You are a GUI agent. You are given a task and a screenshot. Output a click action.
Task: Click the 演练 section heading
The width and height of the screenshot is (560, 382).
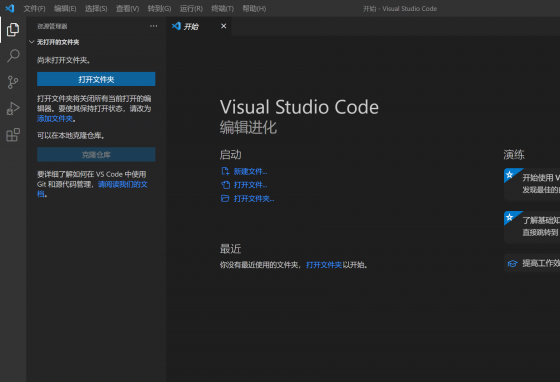point(514,155)
